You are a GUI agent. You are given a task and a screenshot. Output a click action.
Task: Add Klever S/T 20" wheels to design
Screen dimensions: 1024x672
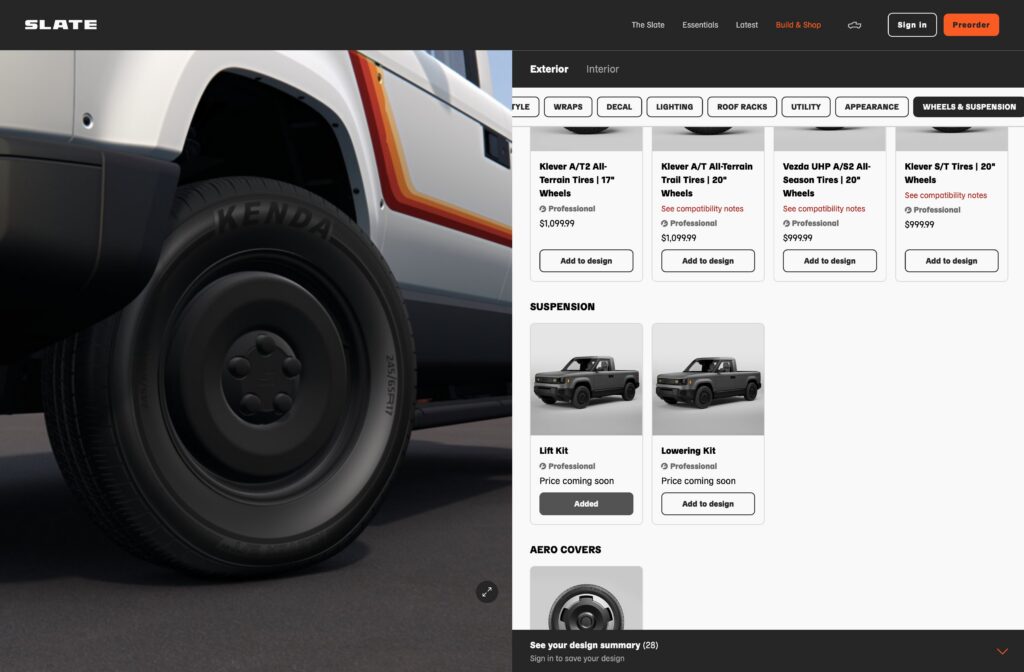[951, 261]
